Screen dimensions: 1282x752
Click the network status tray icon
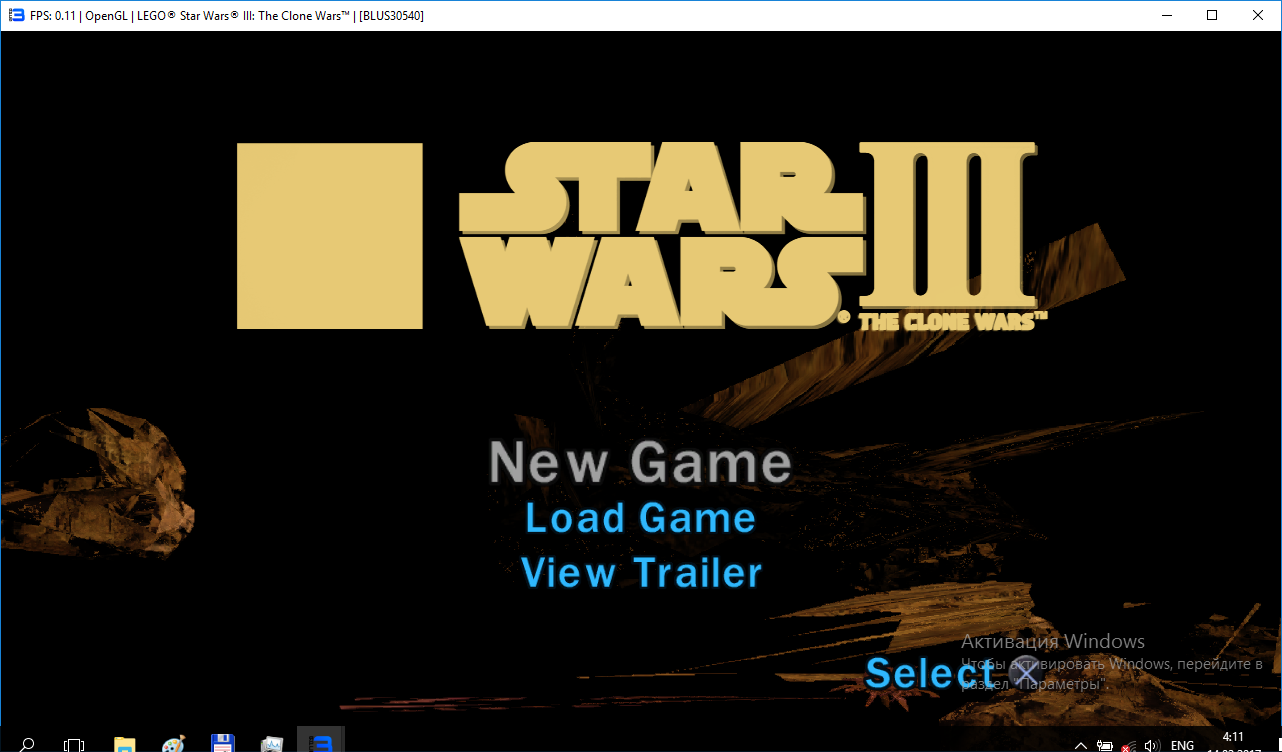[x=1128, y=745]
